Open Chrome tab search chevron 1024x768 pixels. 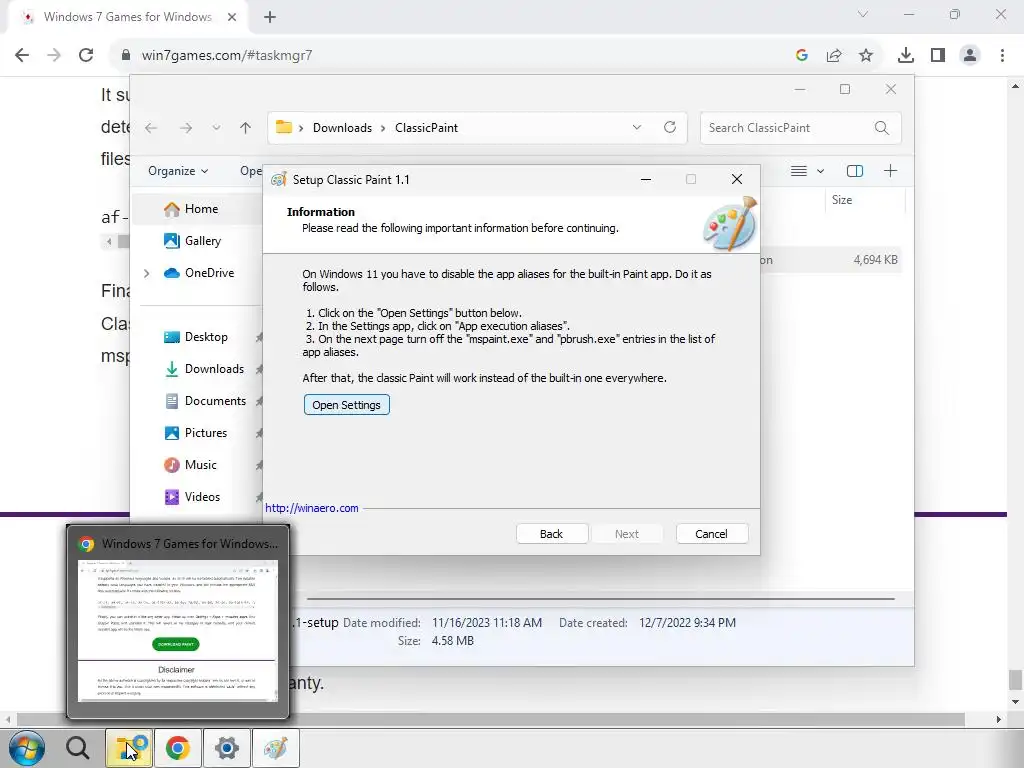tap(863, 14)
